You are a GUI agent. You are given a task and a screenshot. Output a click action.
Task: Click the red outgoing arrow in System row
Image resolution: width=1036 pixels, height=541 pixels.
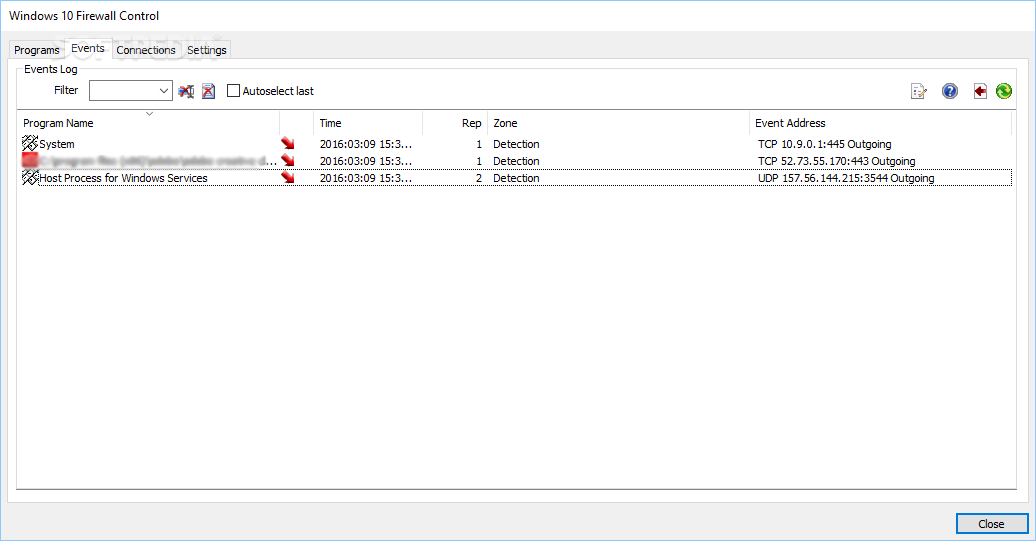point(287,143)
